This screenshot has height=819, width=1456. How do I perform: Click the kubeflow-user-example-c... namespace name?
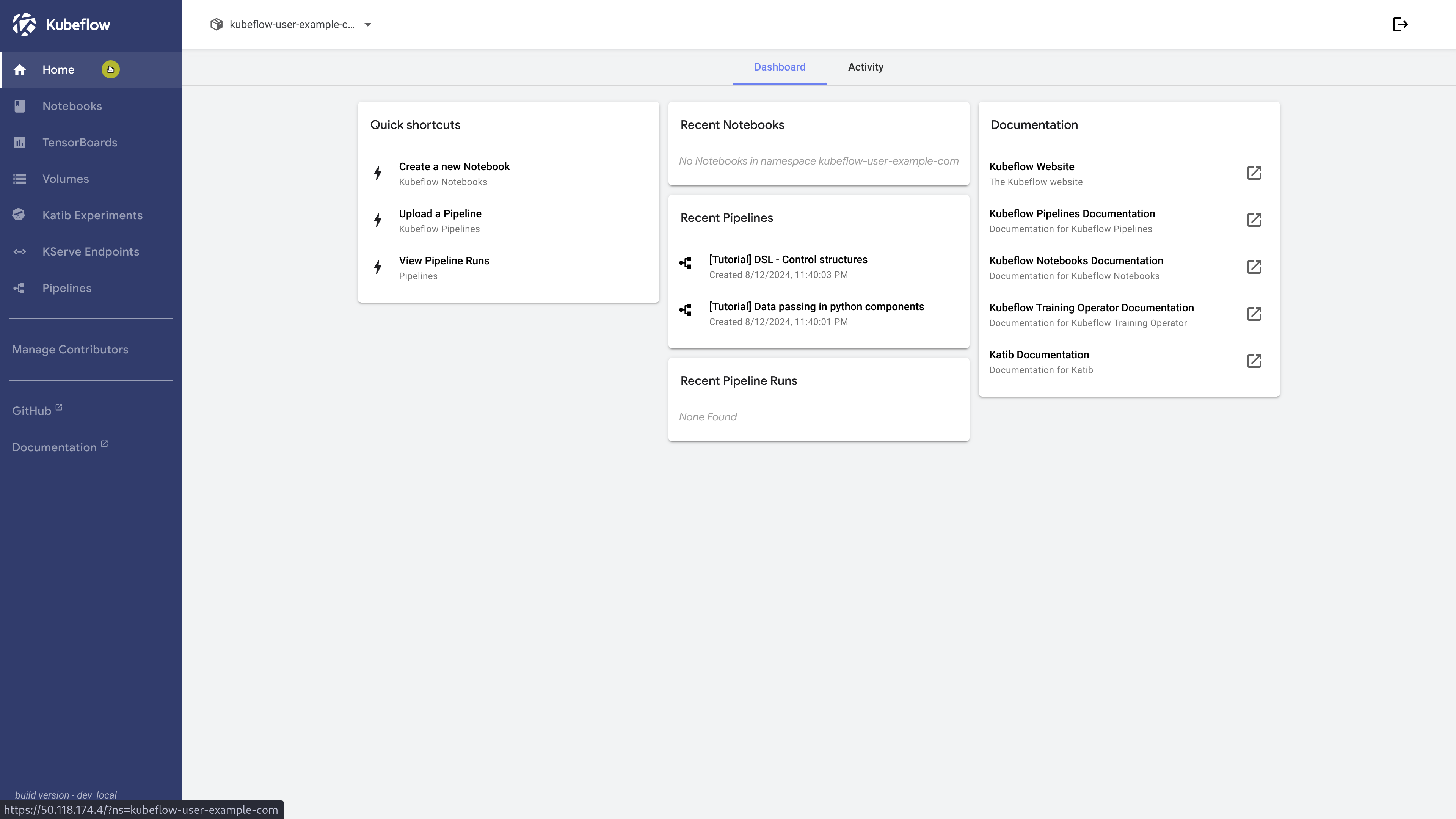[x=292, y=24]
